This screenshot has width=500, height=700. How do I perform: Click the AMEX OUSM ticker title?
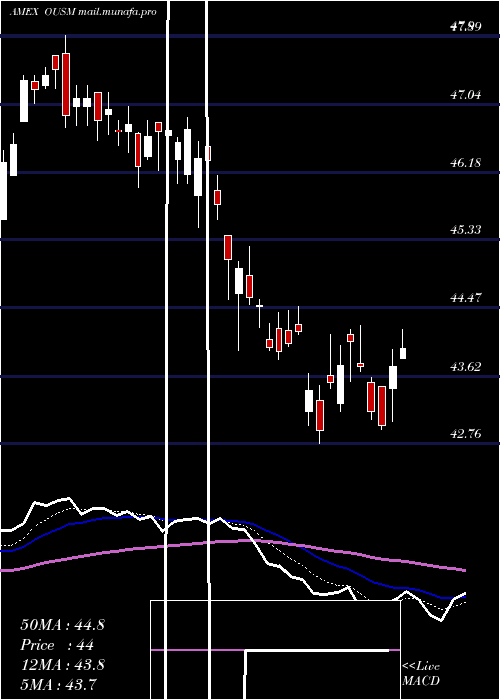click(x=43, y=12)
